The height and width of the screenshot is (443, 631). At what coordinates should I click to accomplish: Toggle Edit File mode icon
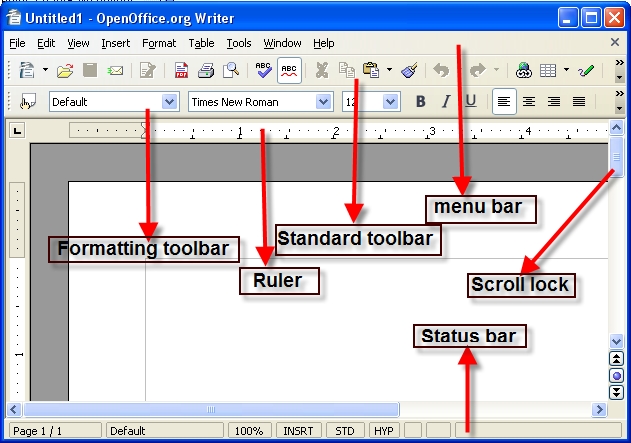coord(147,70)
